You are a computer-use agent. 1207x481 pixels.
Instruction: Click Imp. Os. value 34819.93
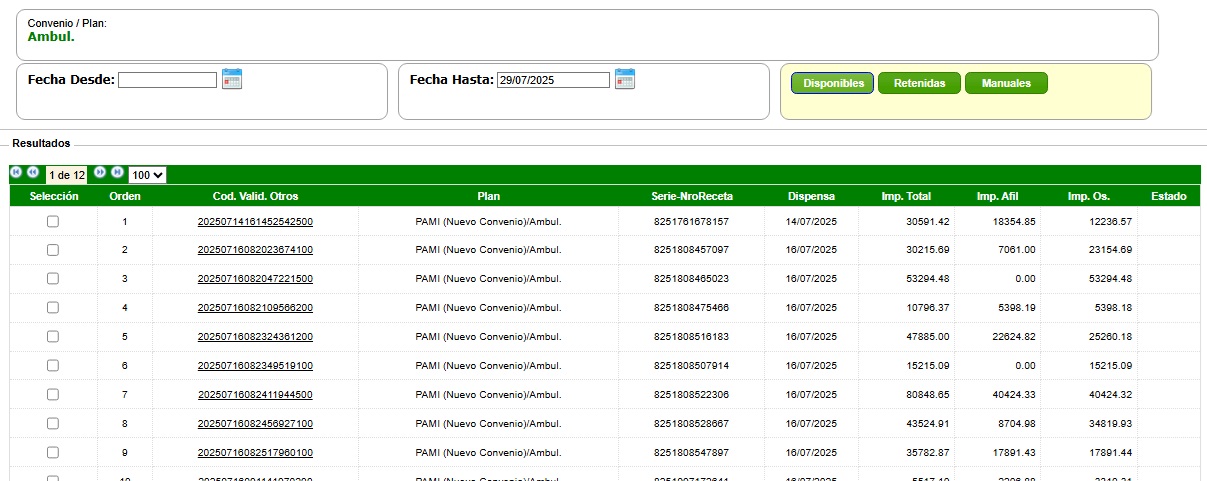pos(1110,424)
